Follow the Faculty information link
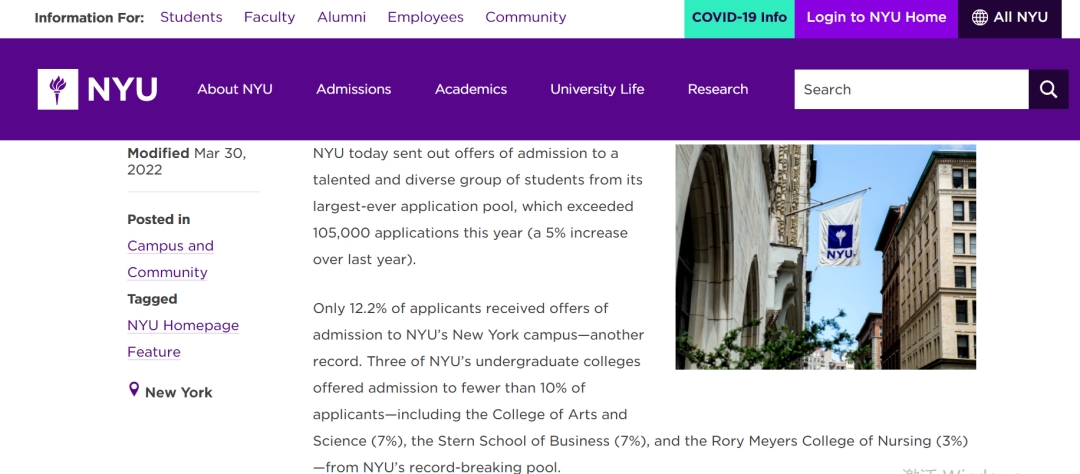This screenshot has width=1080, height=474. click(269, 17)
